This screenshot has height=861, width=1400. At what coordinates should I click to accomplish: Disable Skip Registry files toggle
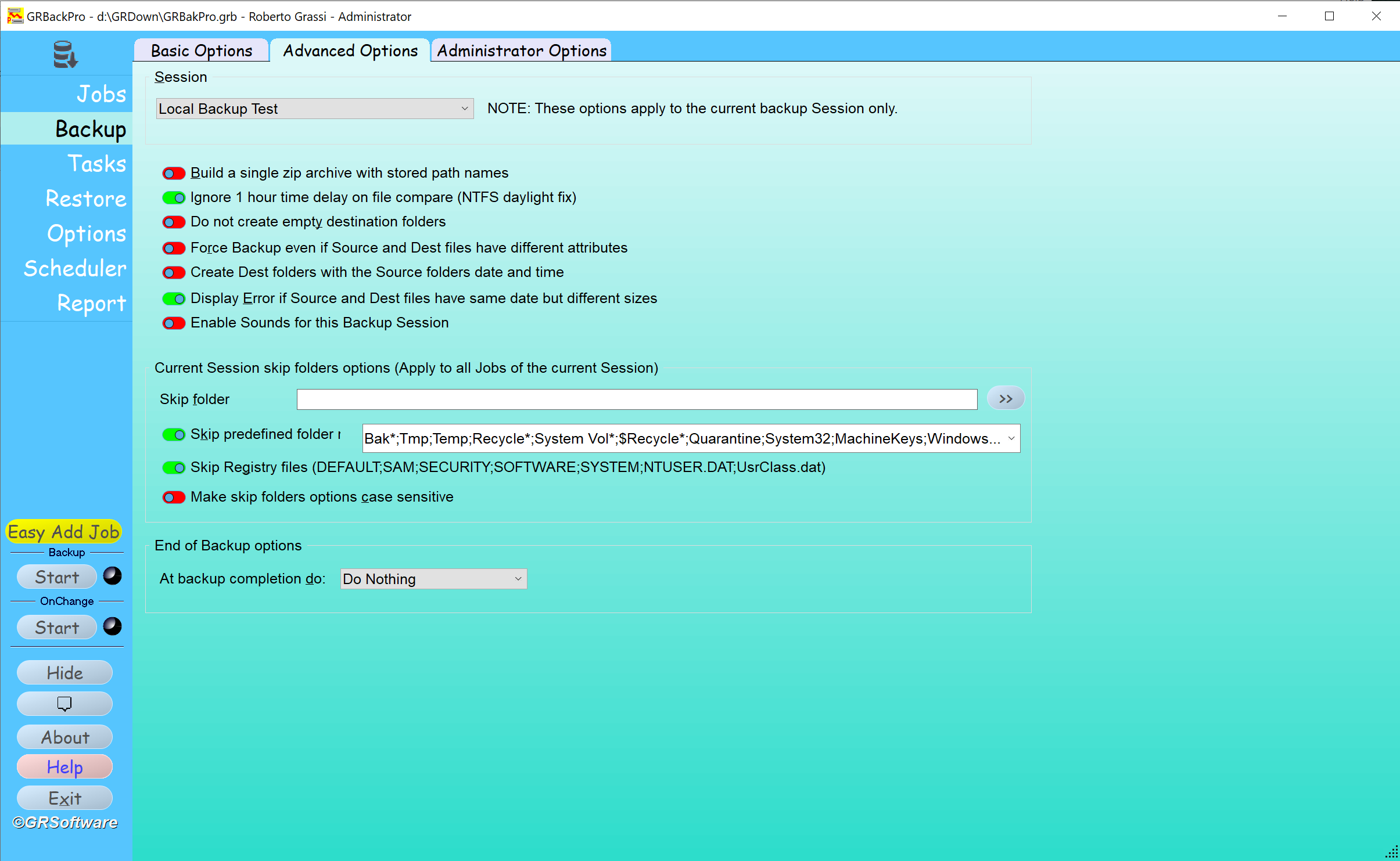pos(174,467)
